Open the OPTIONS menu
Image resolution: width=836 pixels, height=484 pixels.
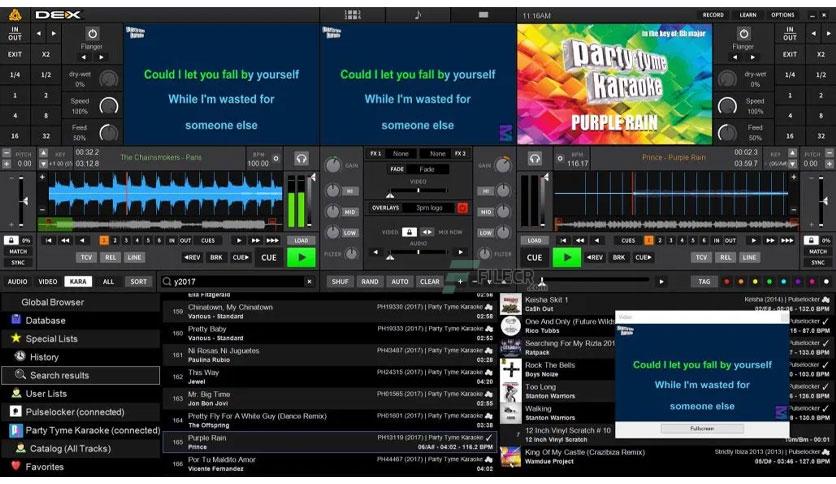(783, 15)
